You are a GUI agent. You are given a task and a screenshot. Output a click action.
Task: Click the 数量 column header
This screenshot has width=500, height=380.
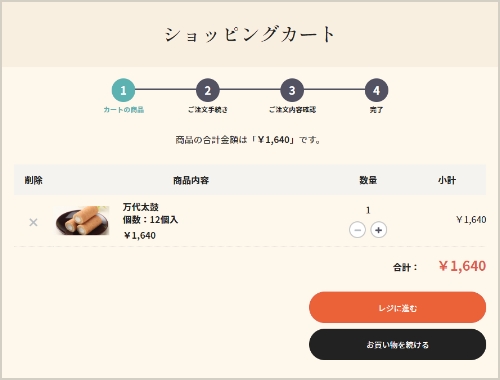pyautogui.click(x=368, y=180)
